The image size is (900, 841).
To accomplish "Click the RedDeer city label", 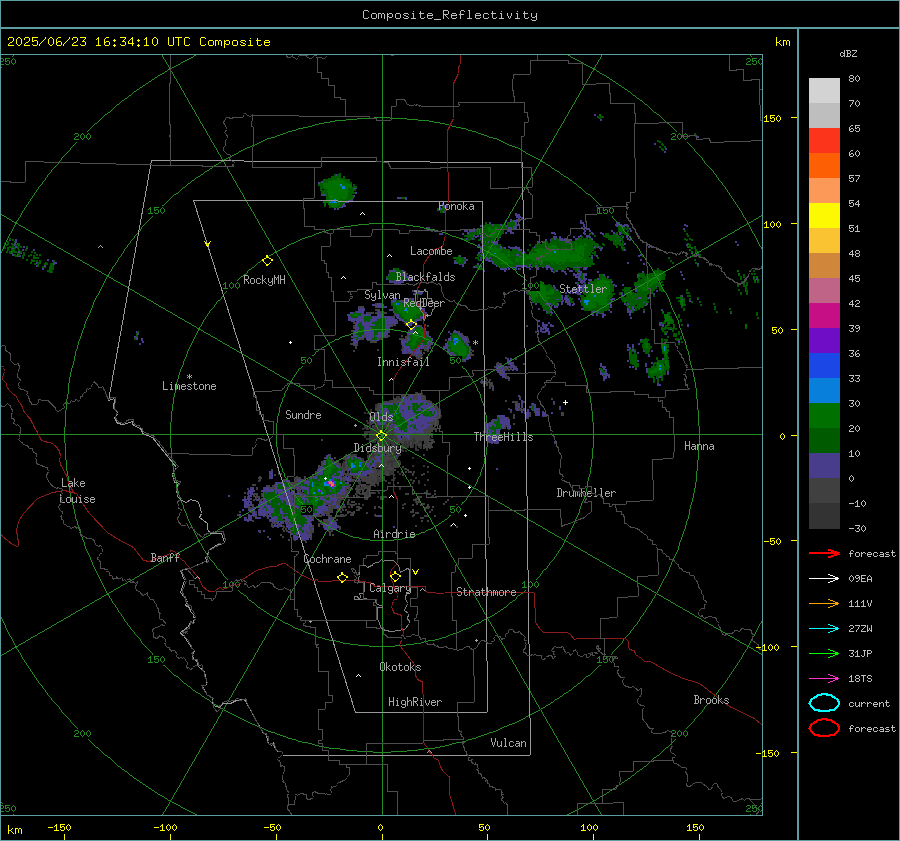I will tap(424, 303).
